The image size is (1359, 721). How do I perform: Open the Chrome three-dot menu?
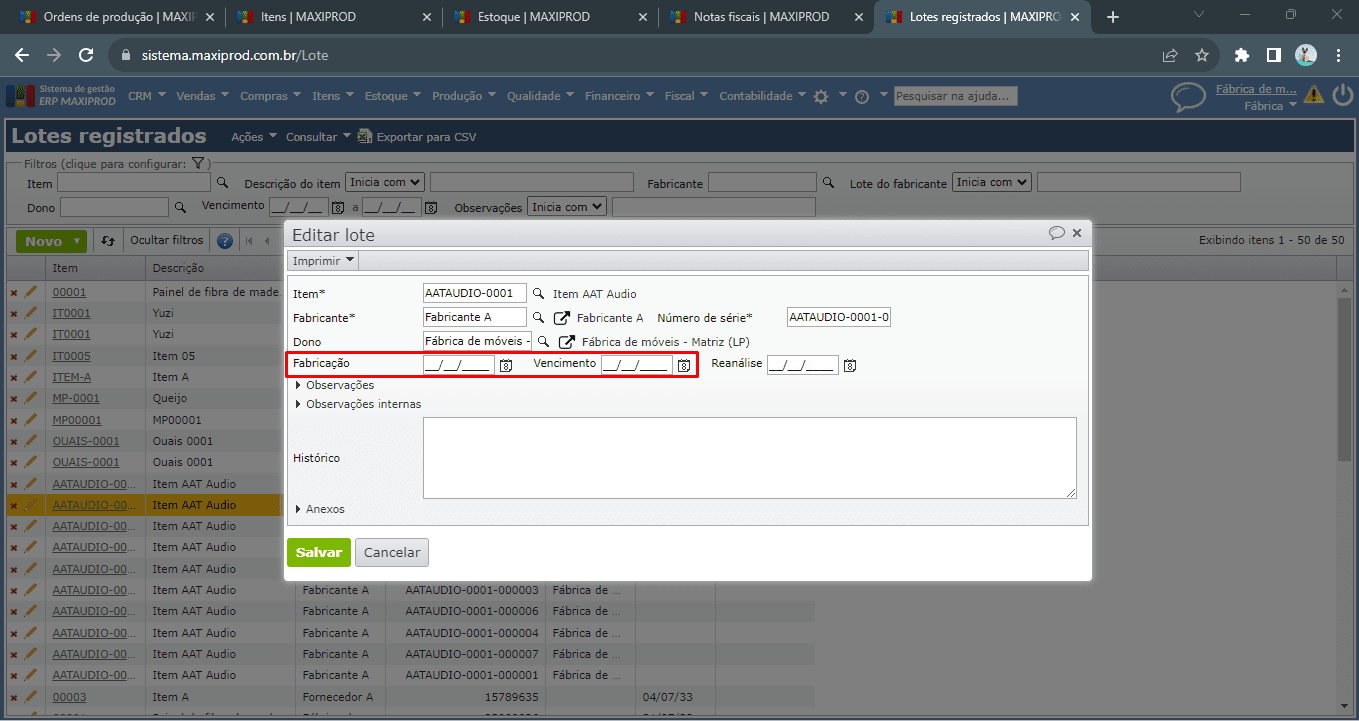point(1339,55)
